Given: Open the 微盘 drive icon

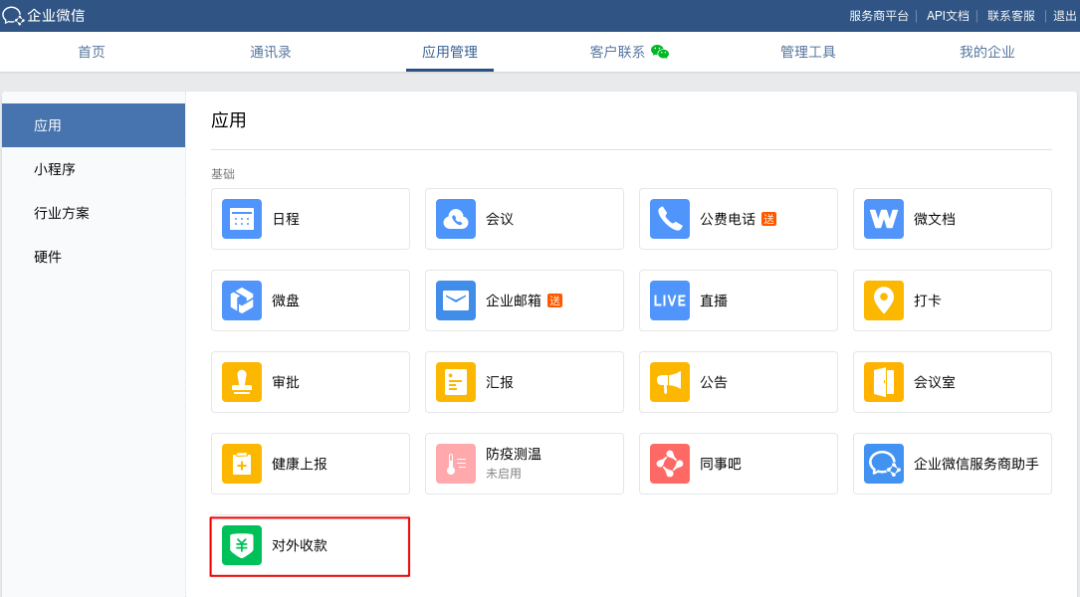Looking at the screenshot, I should tap(242, 301).
